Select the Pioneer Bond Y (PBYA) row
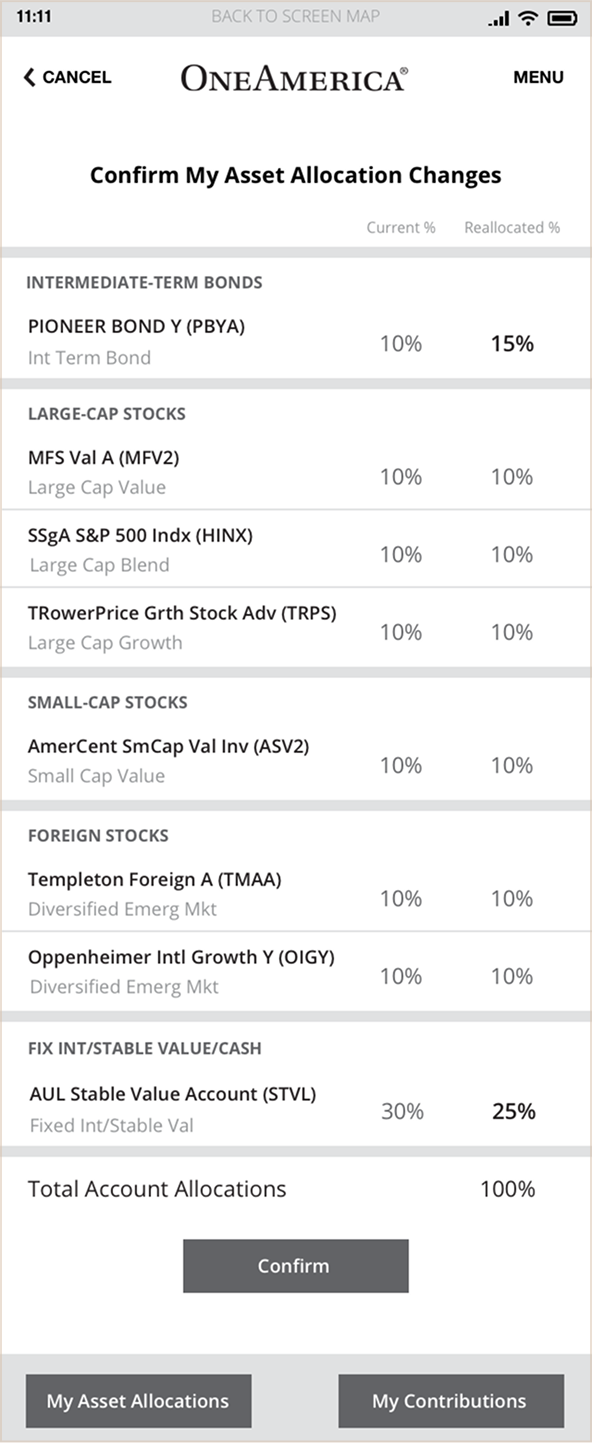Viewport: 592px width, 1443px height. tap(296, 342)
